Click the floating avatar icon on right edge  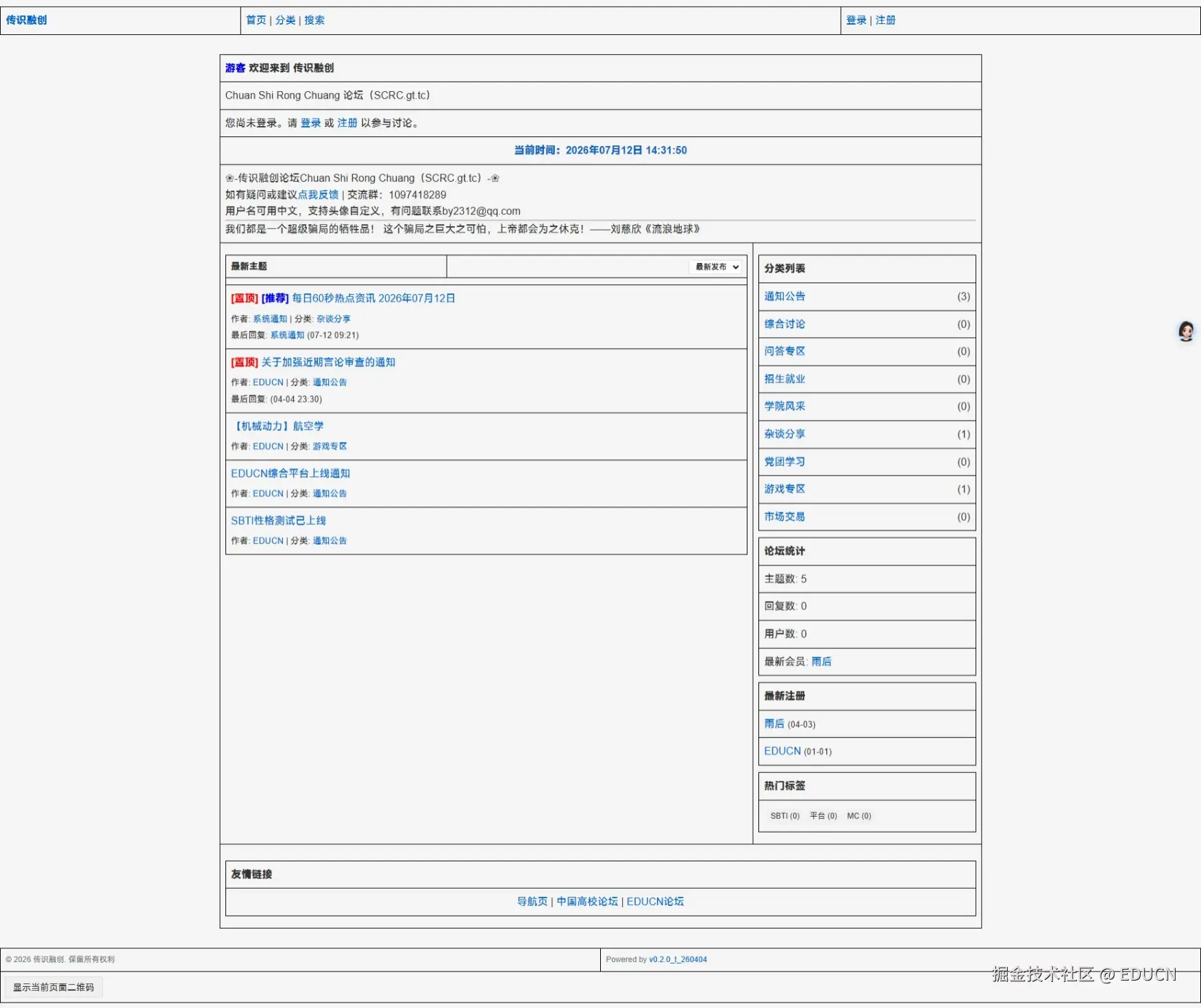[x=1186, y=332]
